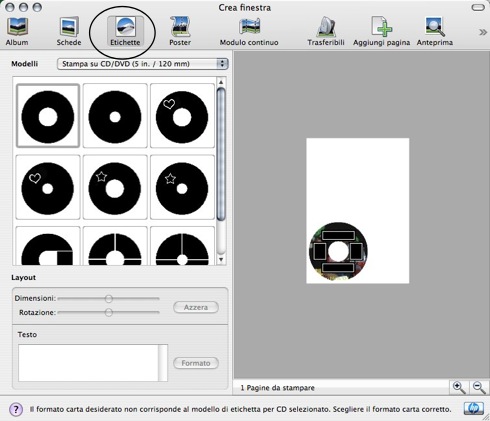Pick star CD template with small hole
Viewport: 490px width, 421px height.
pos(182,187)
